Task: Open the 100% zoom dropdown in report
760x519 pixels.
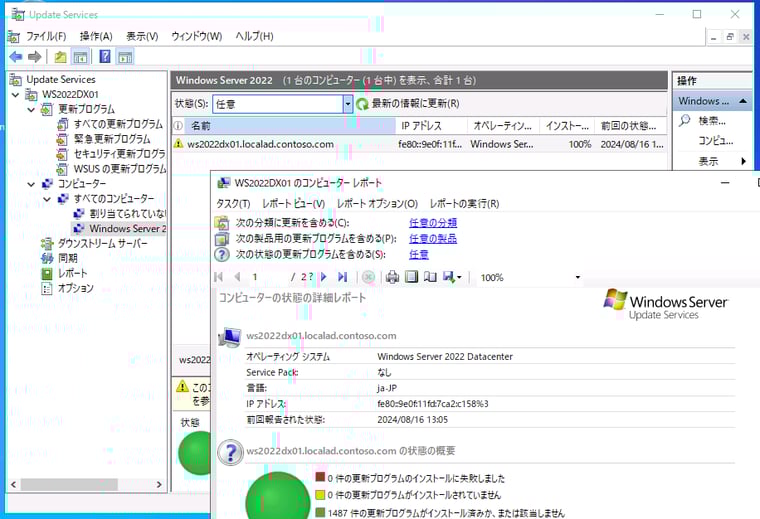Action: tap(578, 277)
